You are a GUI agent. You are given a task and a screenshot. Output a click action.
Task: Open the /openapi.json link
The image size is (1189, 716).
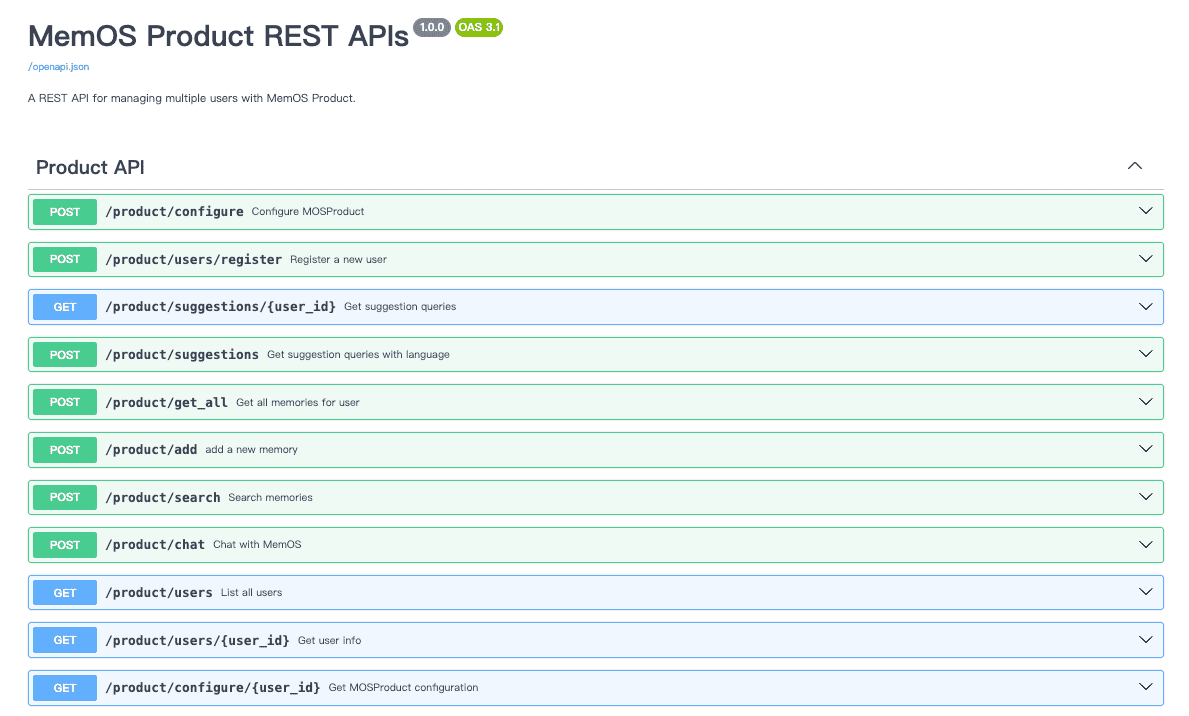(58, 67)
